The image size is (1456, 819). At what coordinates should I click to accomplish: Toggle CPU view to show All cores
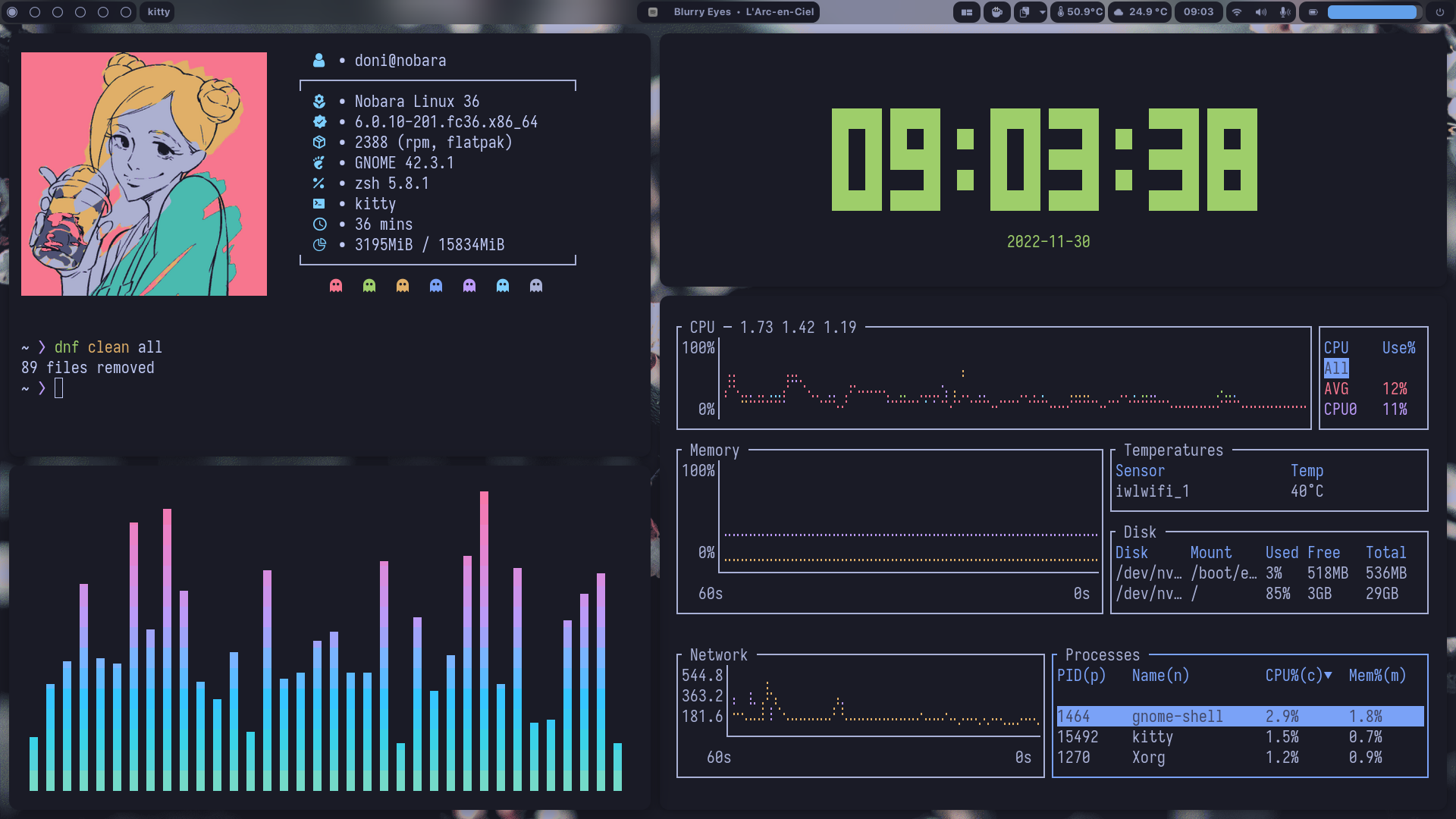point(1336,367)
